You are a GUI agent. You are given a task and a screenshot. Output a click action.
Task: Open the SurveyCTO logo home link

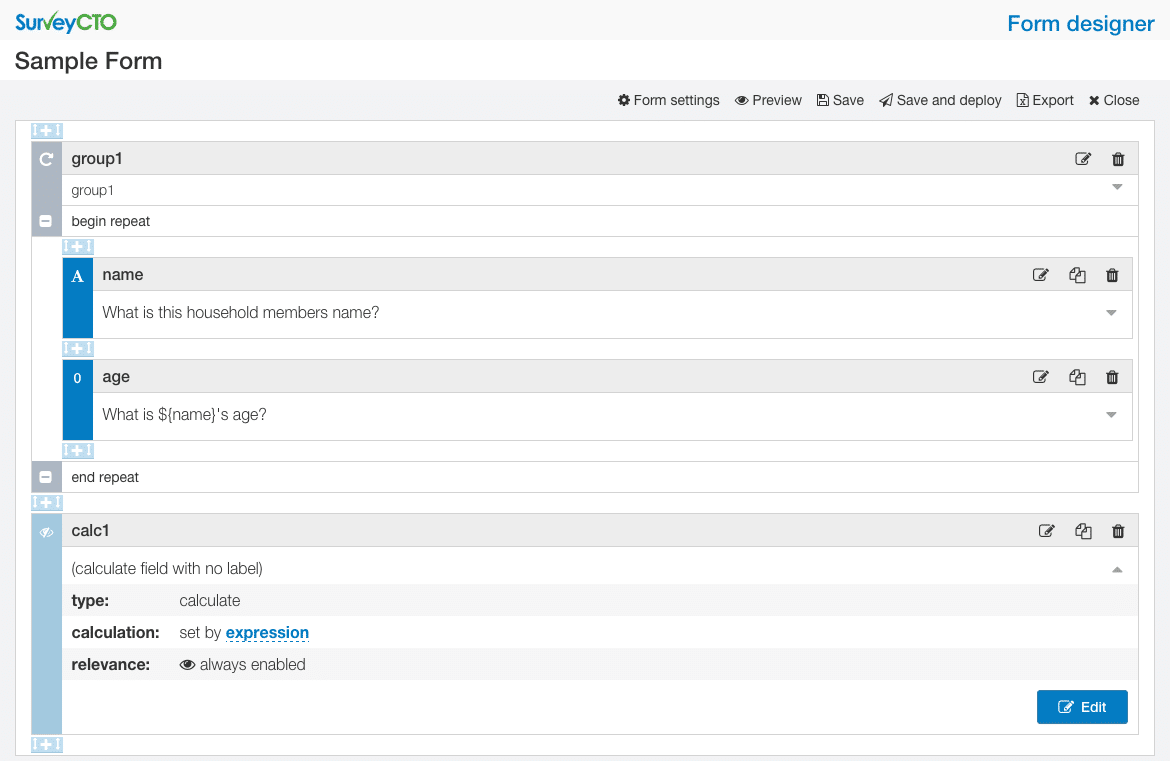pyautogui.click(x=66, y=22)
